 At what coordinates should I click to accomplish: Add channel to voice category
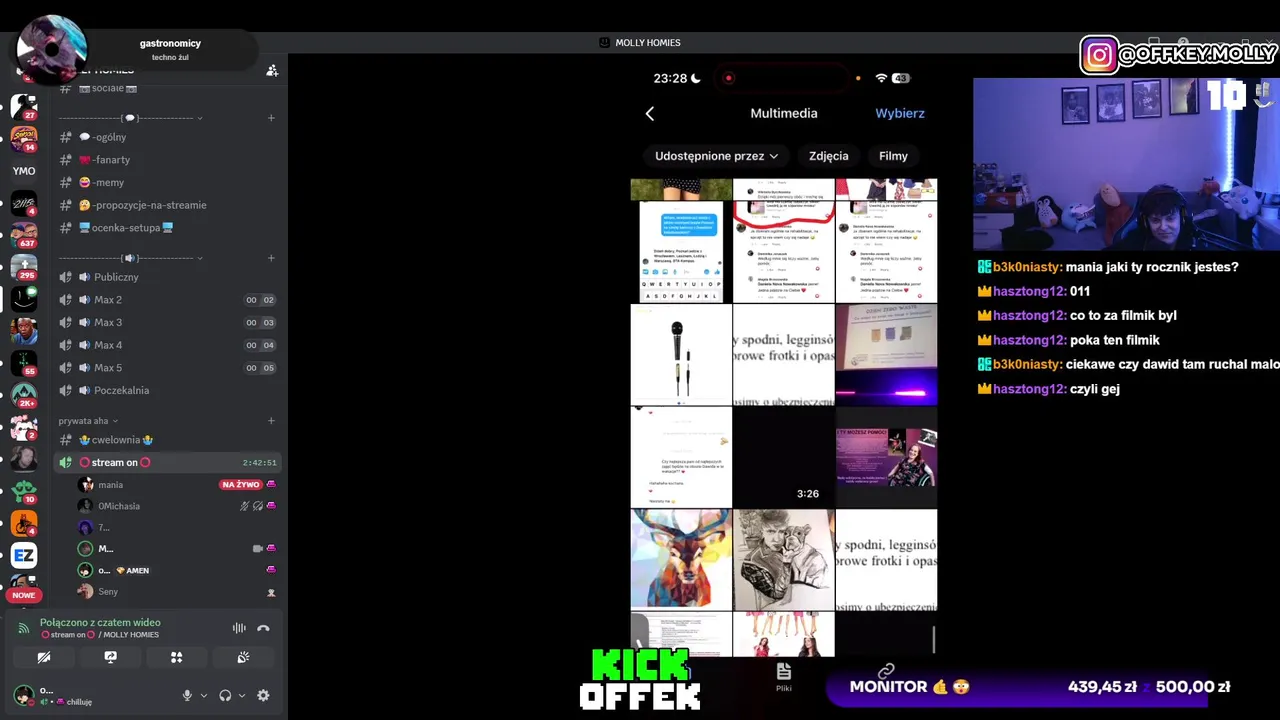pyautogui.click(x=271, y=258)
